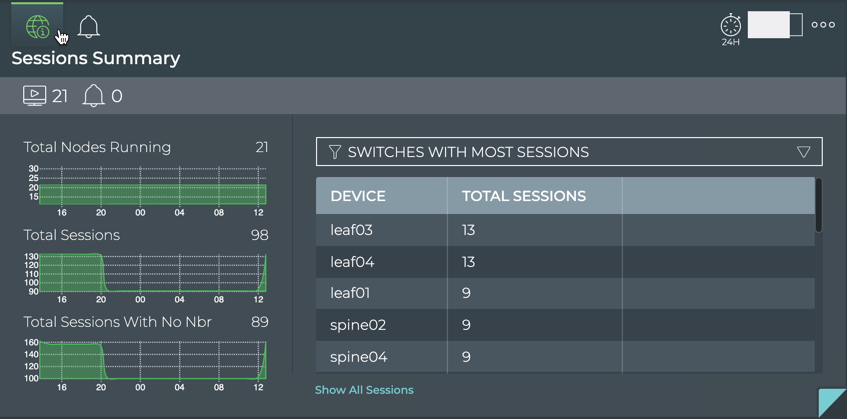Screen dimensions: 847x419
Task: Click the Show All Sessions link
Action: [x=364, y=390]
